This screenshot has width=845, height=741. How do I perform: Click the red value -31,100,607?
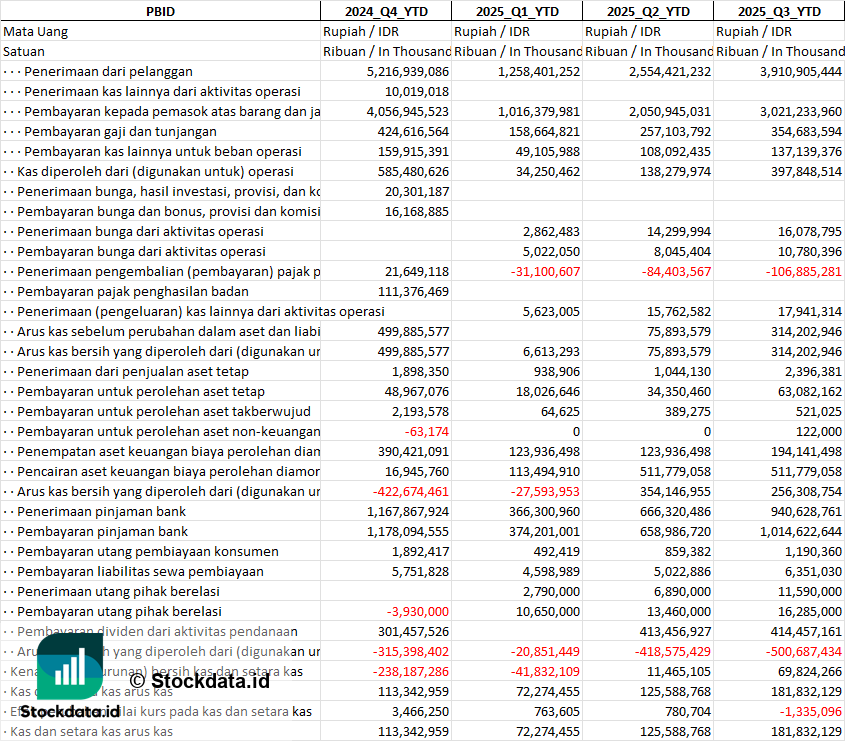(x=545, y=272)
